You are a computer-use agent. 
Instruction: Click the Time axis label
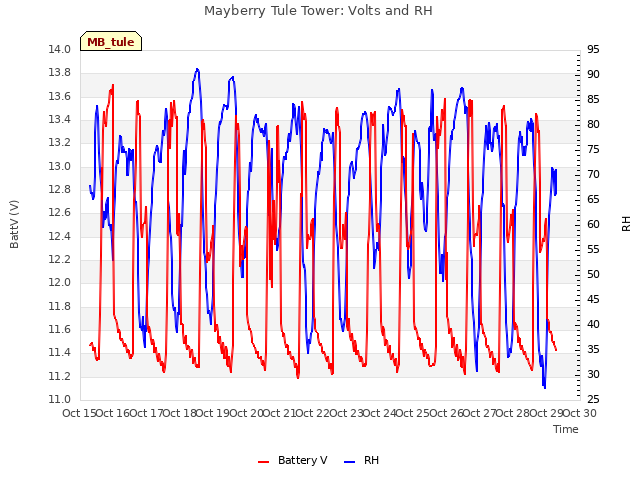pyautogui.click(x=566, y=429)
